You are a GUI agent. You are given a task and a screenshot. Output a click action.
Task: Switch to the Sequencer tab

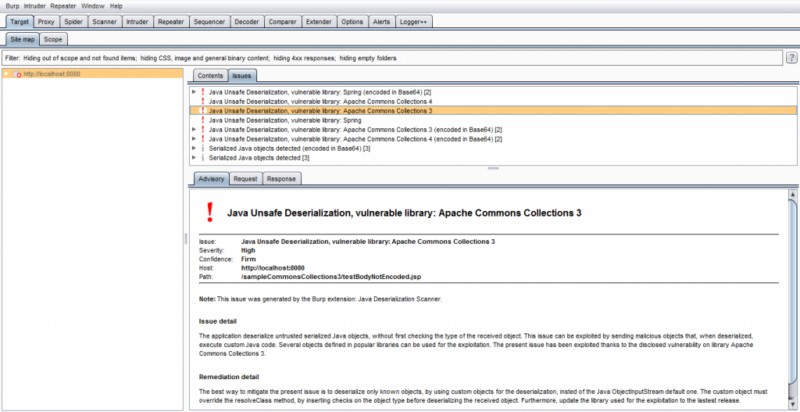(x=209, y=22)
